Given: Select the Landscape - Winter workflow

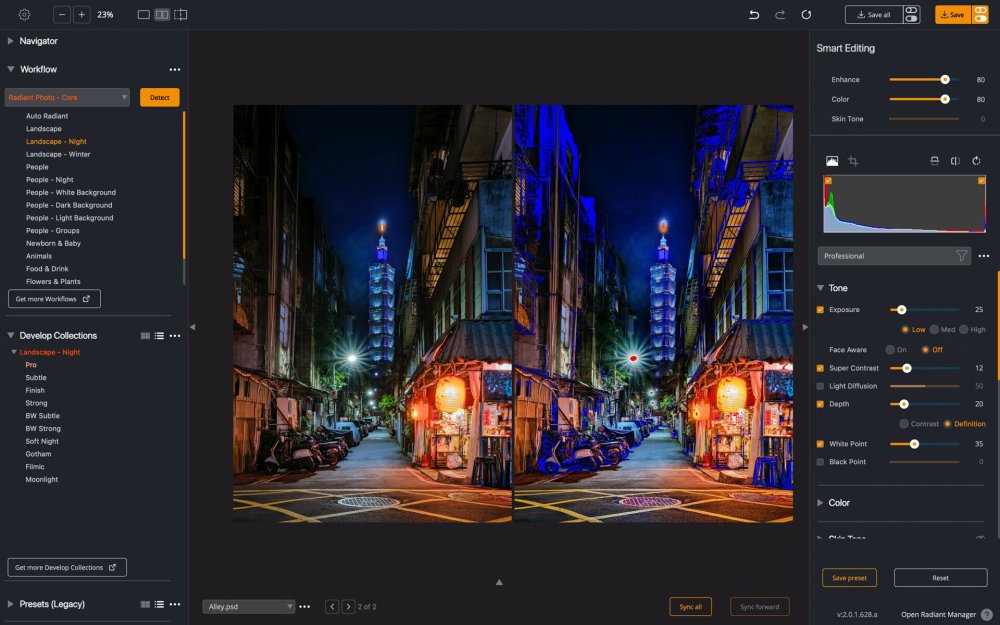Looking at the screenshot, I should [58, 154].
